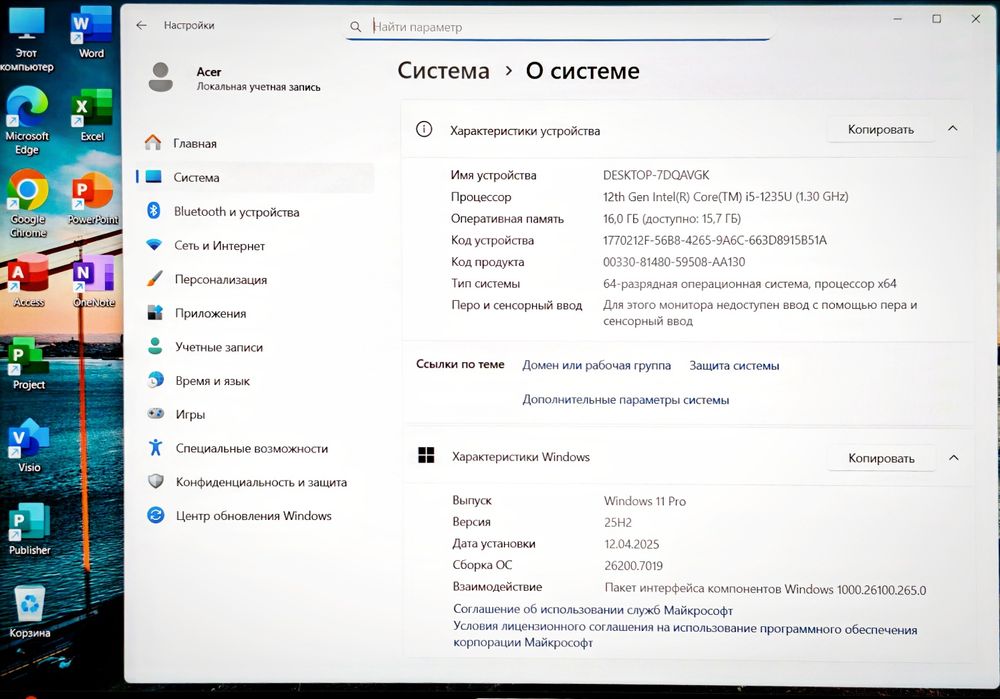Open the 'Корзина' recycle bin icon

(29, 612)
